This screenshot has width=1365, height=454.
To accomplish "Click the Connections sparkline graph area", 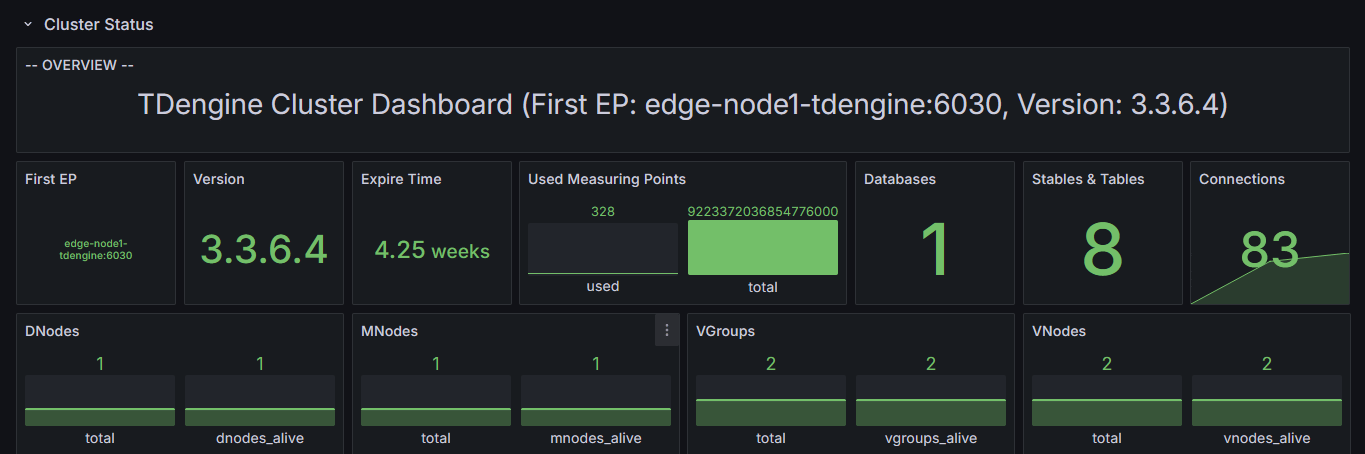I will pos(1270,278).
